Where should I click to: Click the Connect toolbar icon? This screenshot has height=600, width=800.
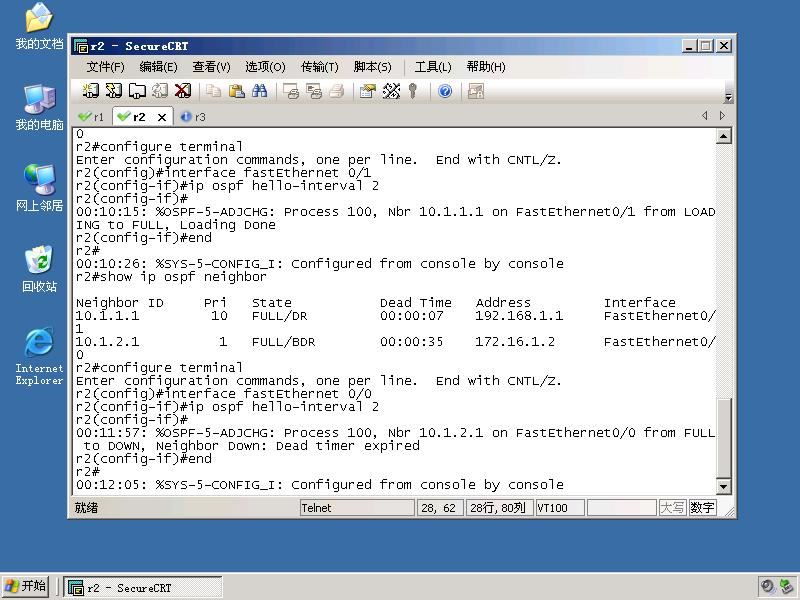click(90, 91)
